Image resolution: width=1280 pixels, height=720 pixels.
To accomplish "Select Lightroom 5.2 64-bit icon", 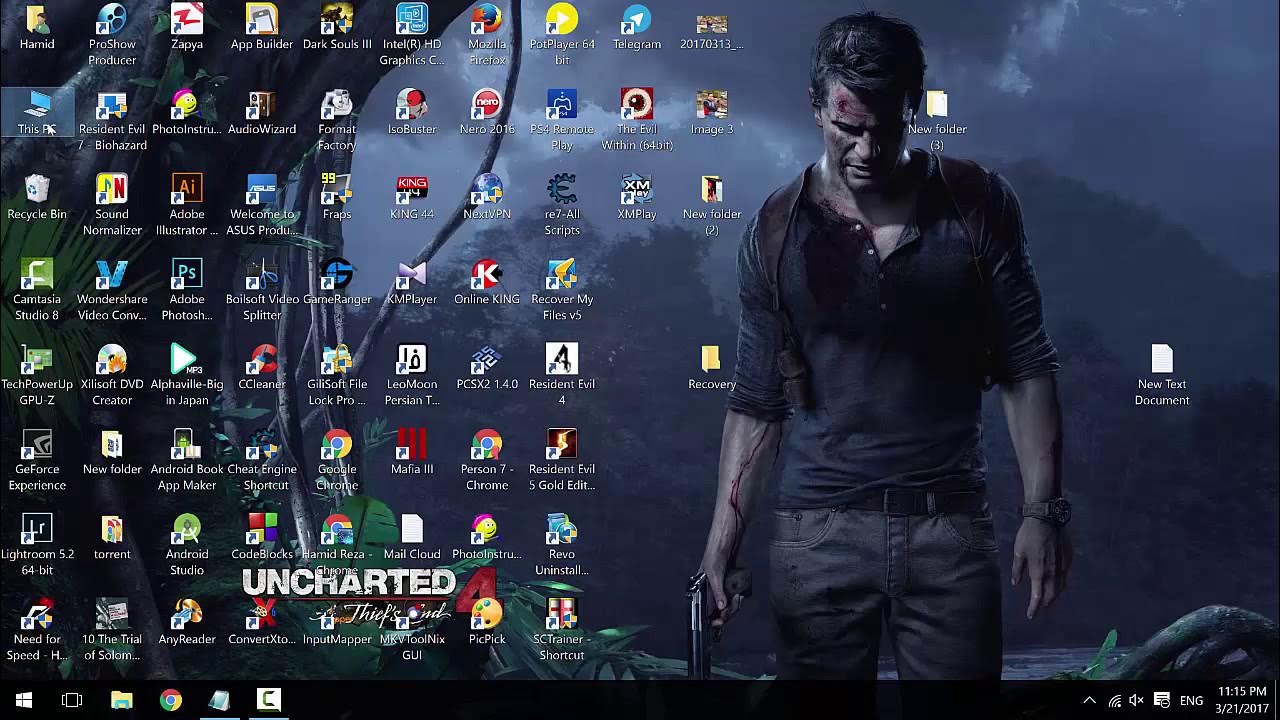I will pos(37,544).
